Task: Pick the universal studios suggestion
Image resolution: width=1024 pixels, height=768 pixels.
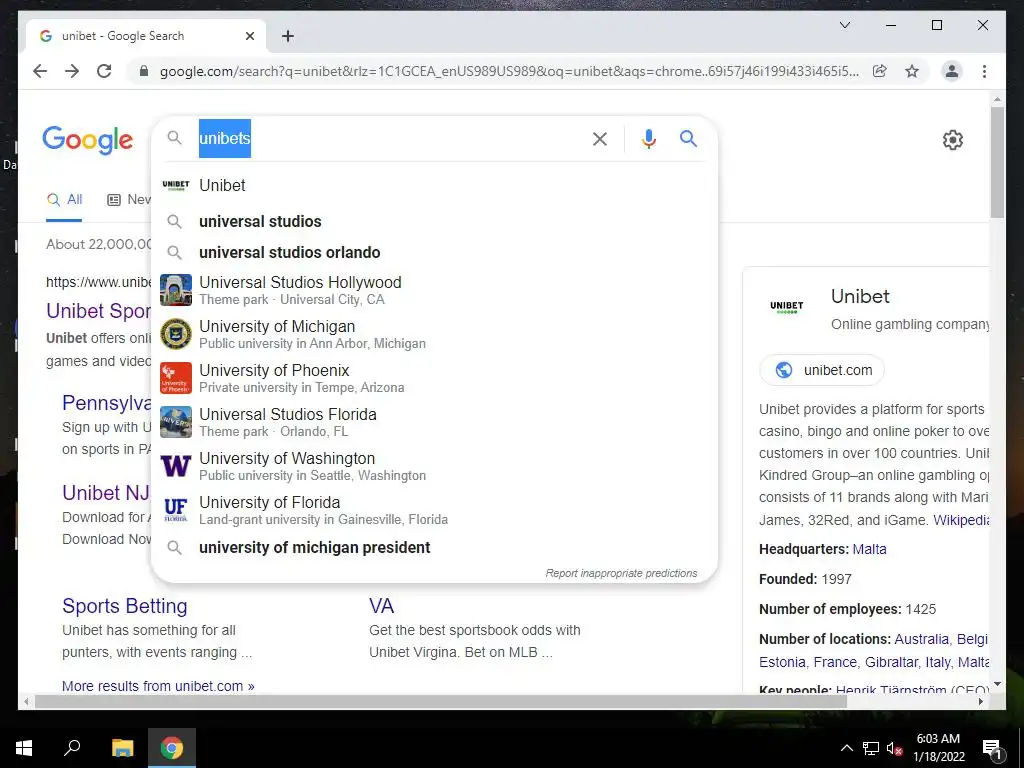Action: click(434, 221)
